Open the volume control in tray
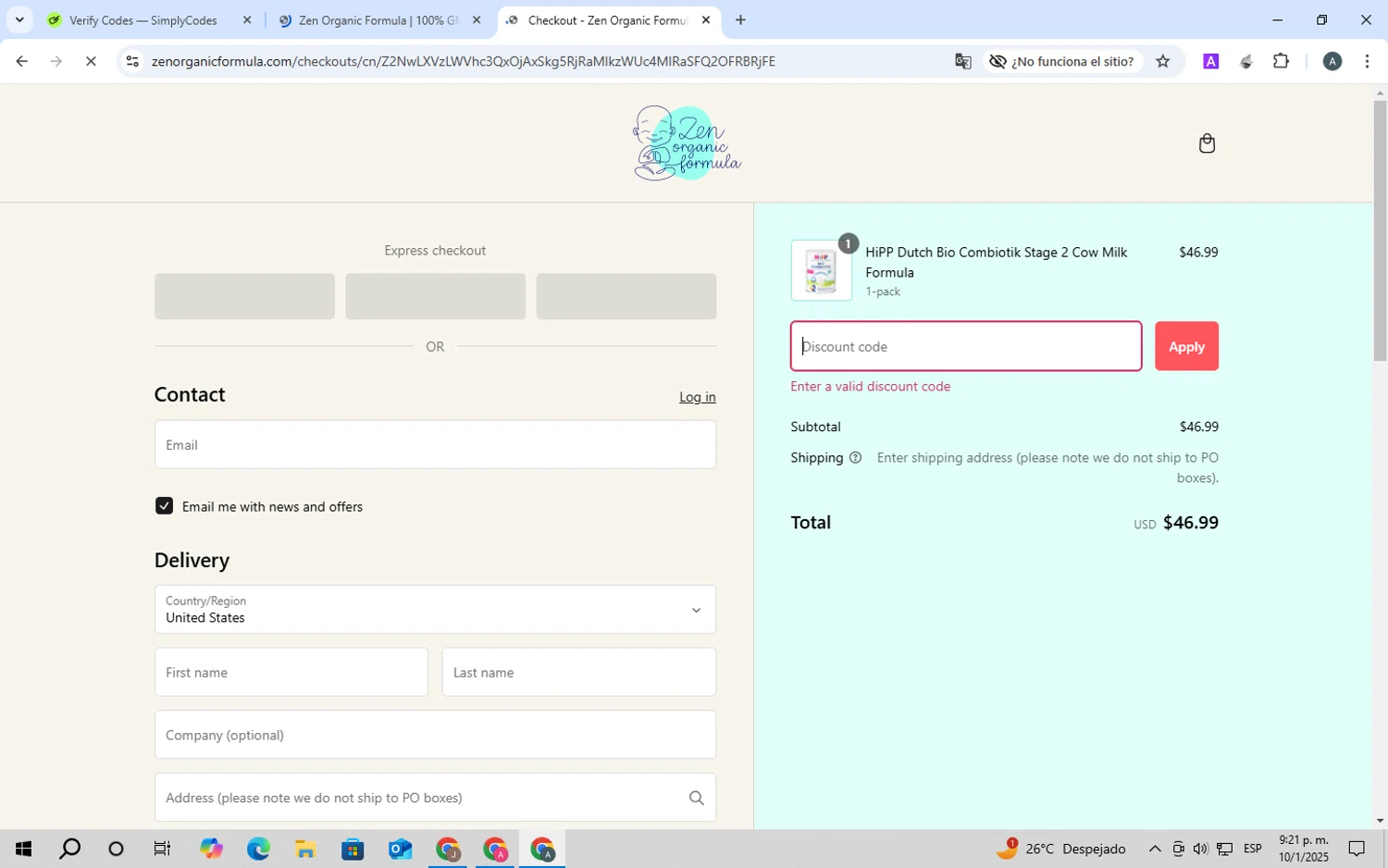1388x868 pixels. (x=1200, y=849)
